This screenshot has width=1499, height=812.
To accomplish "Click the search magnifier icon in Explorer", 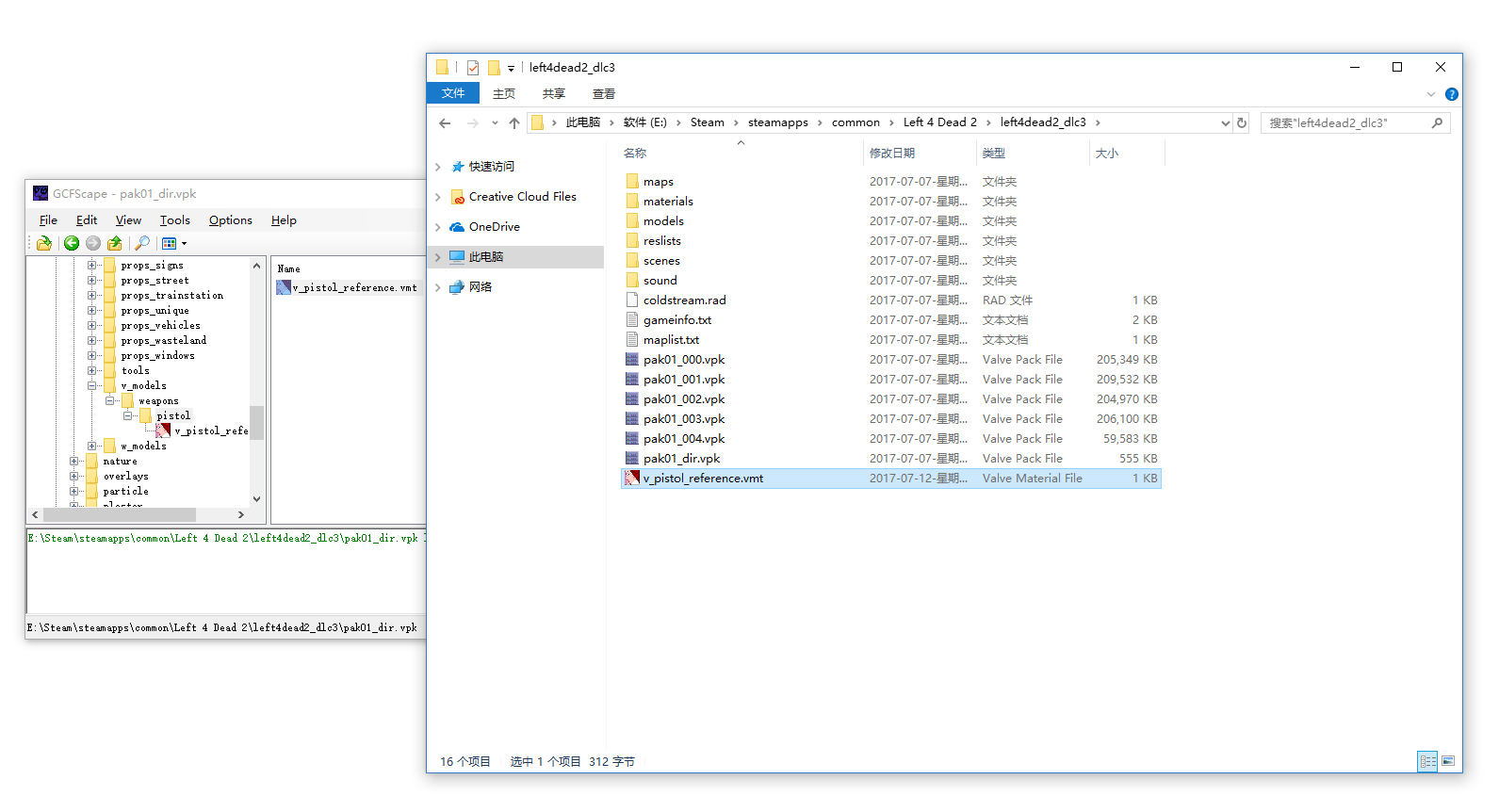I will point(1437,123).
